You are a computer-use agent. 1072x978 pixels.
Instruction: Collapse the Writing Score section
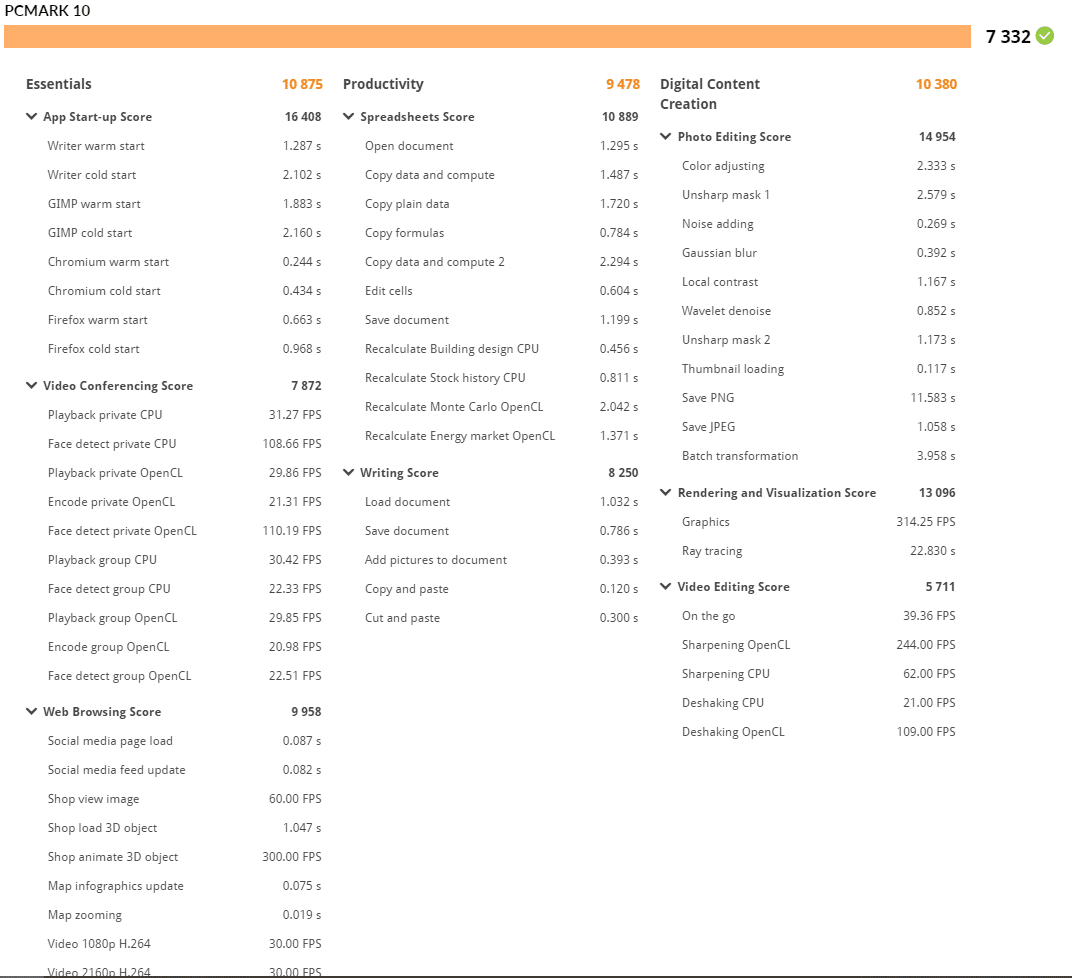349,472
